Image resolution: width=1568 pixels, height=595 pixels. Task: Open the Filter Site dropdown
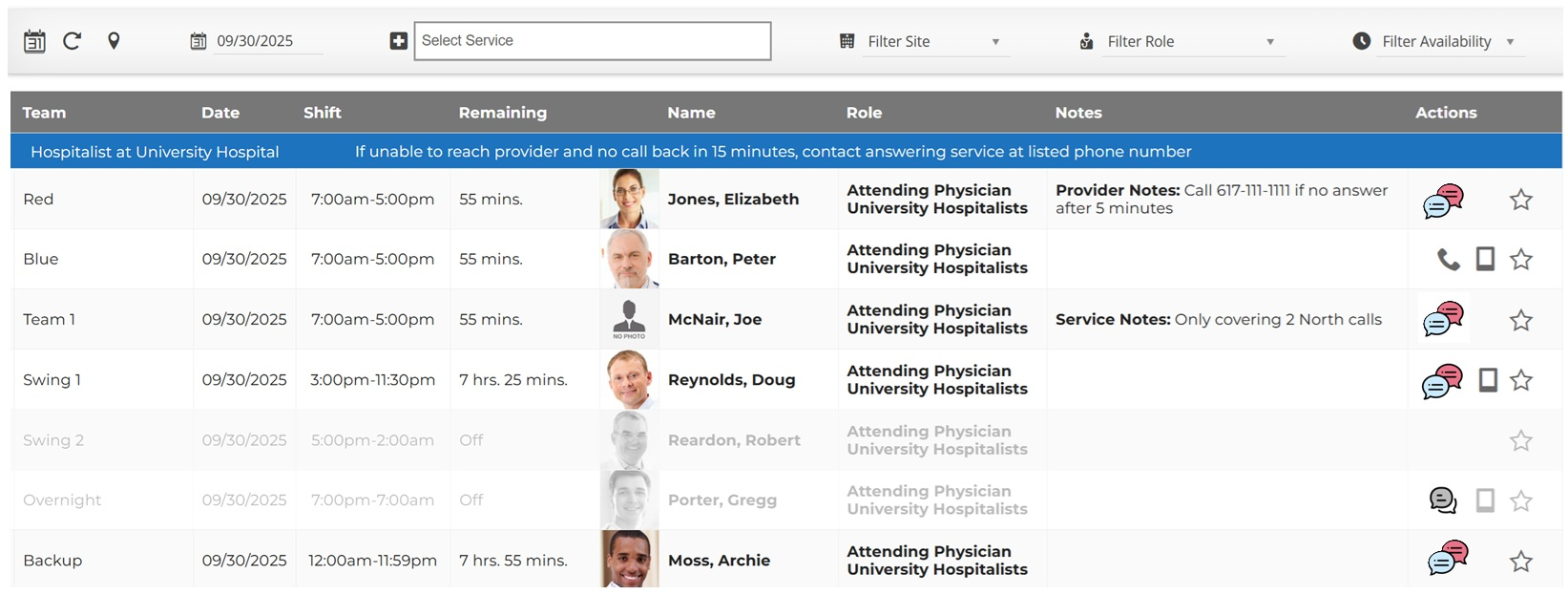pyautogui.click(x=933, y=42)
